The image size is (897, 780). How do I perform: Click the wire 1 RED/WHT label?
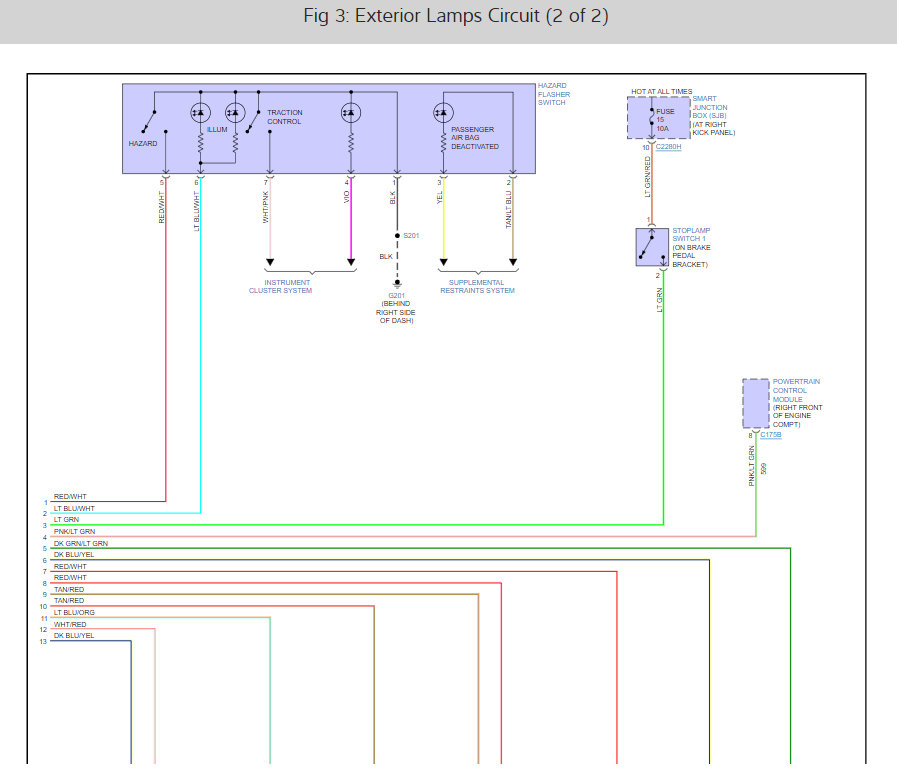70,497
